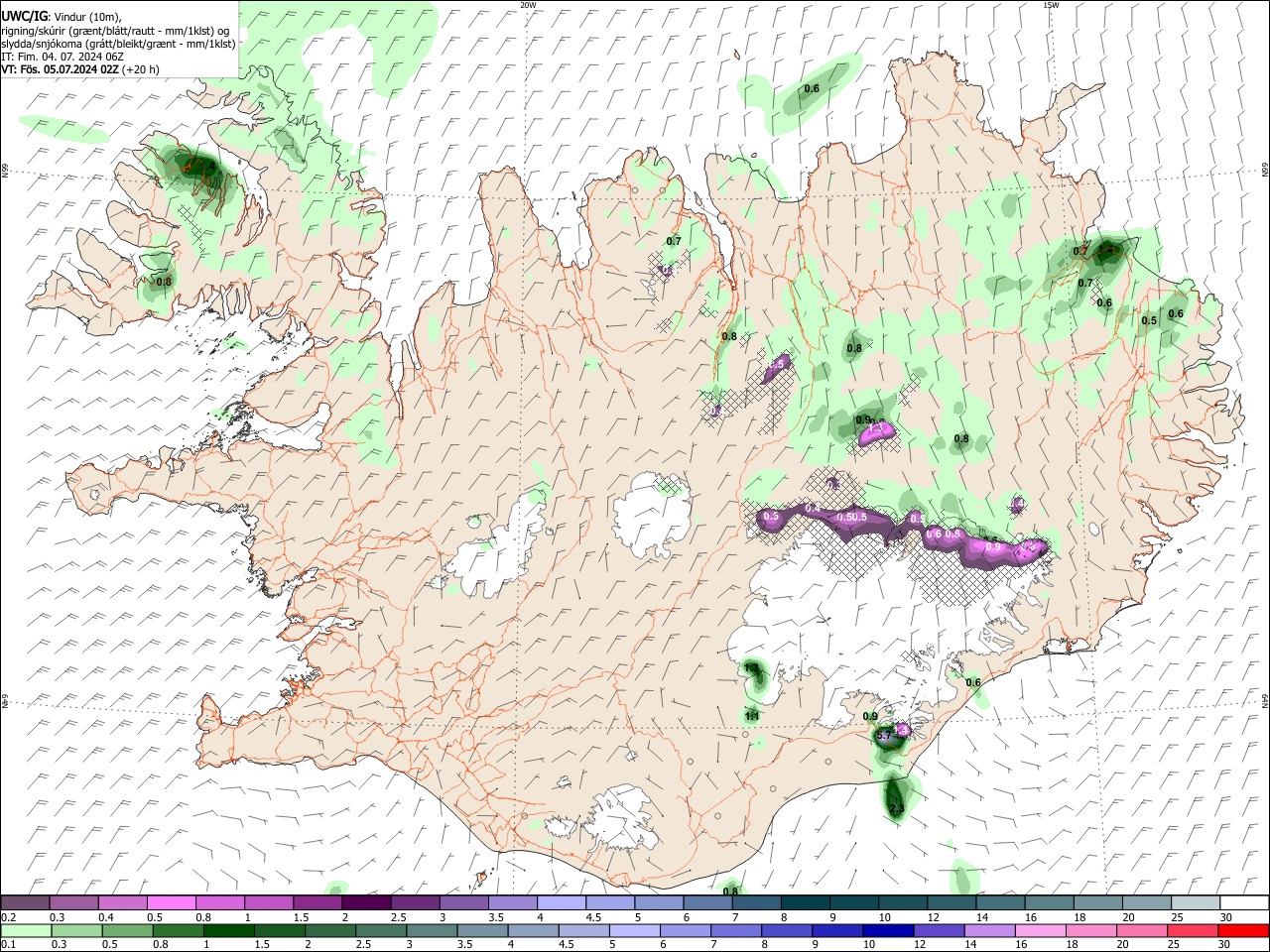1270x952 pixels.
Task: Click the darkest purple snow swatch at 2
Action: coord(366,903)
